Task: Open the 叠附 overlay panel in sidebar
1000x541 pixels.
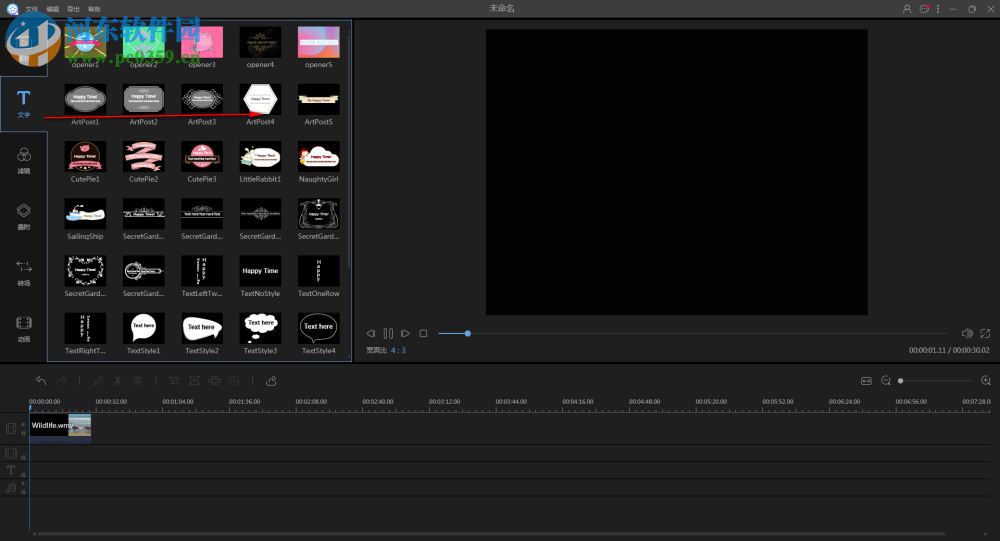Action: tap(23, 216)
